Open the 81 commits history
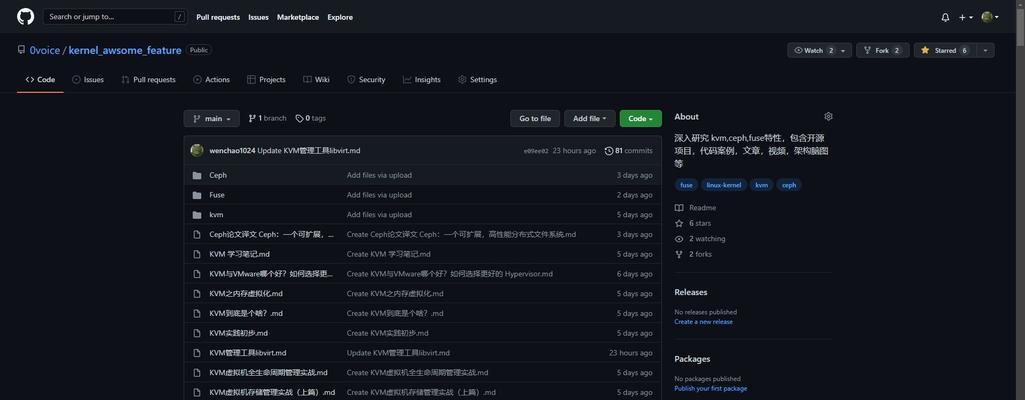This screenshot has width=1025, height=400. (x=629, y=151)
